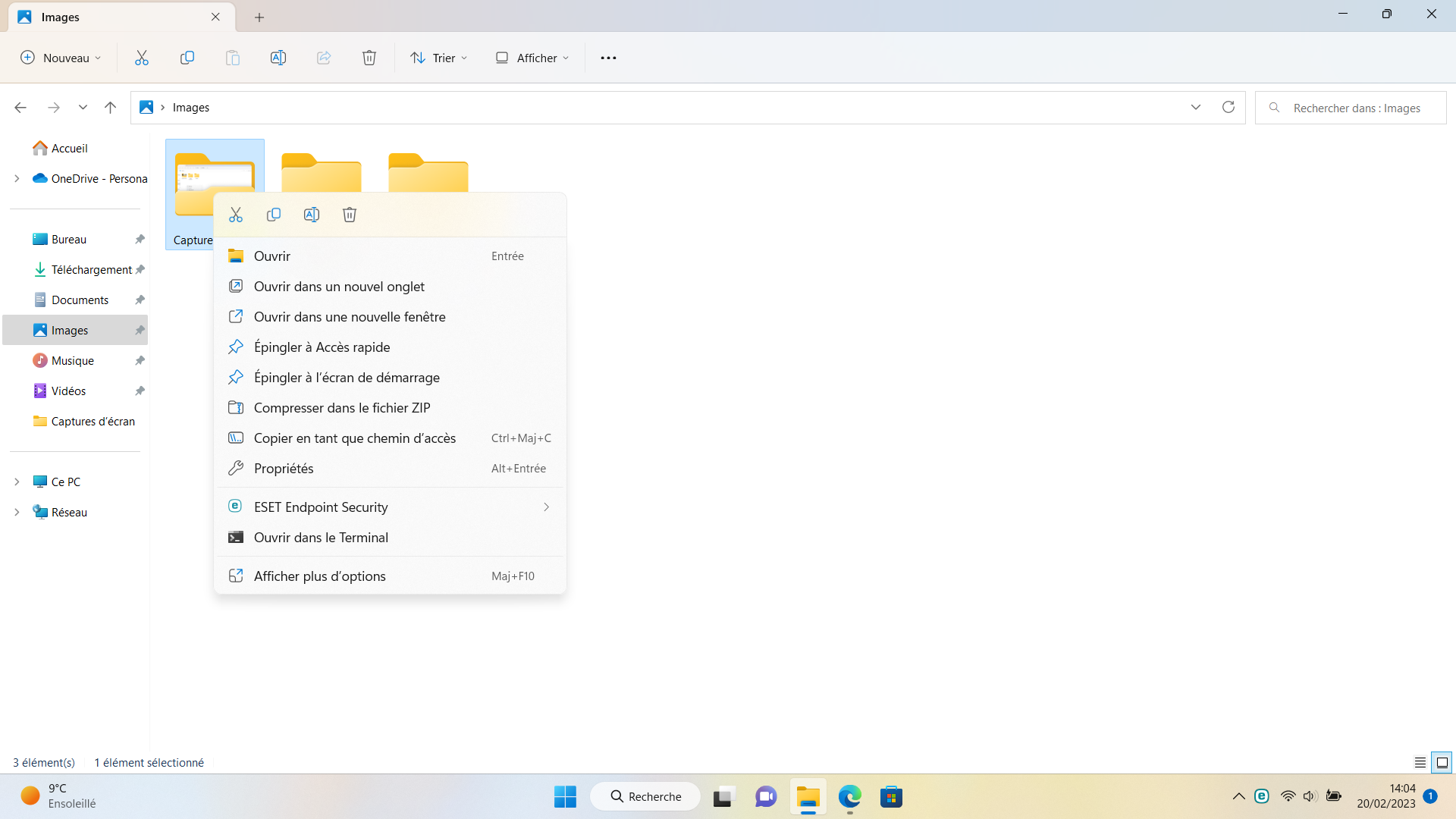Expand the OneDrive tree node
Image resolution: width=1456 pixels, height=819 pixels.
(x=17, y=179)
